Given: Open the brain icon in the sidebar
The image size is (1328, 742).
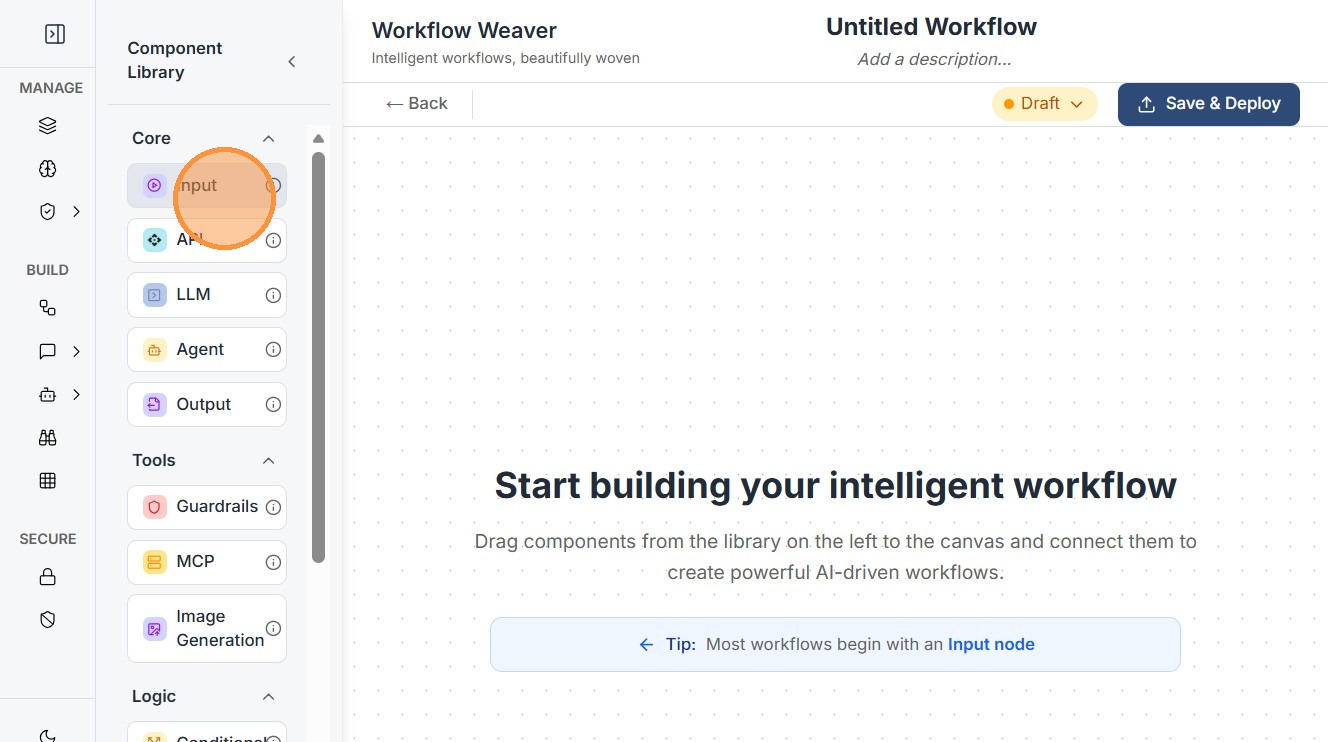Looking at the screenshot, I should (x=47, y=169).
